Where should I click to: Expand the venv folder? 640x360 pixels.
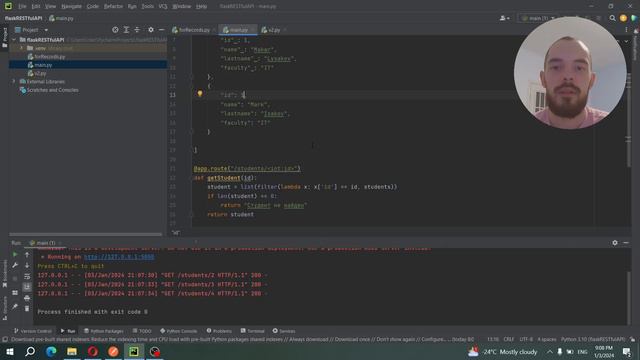[x=22, y=48]
